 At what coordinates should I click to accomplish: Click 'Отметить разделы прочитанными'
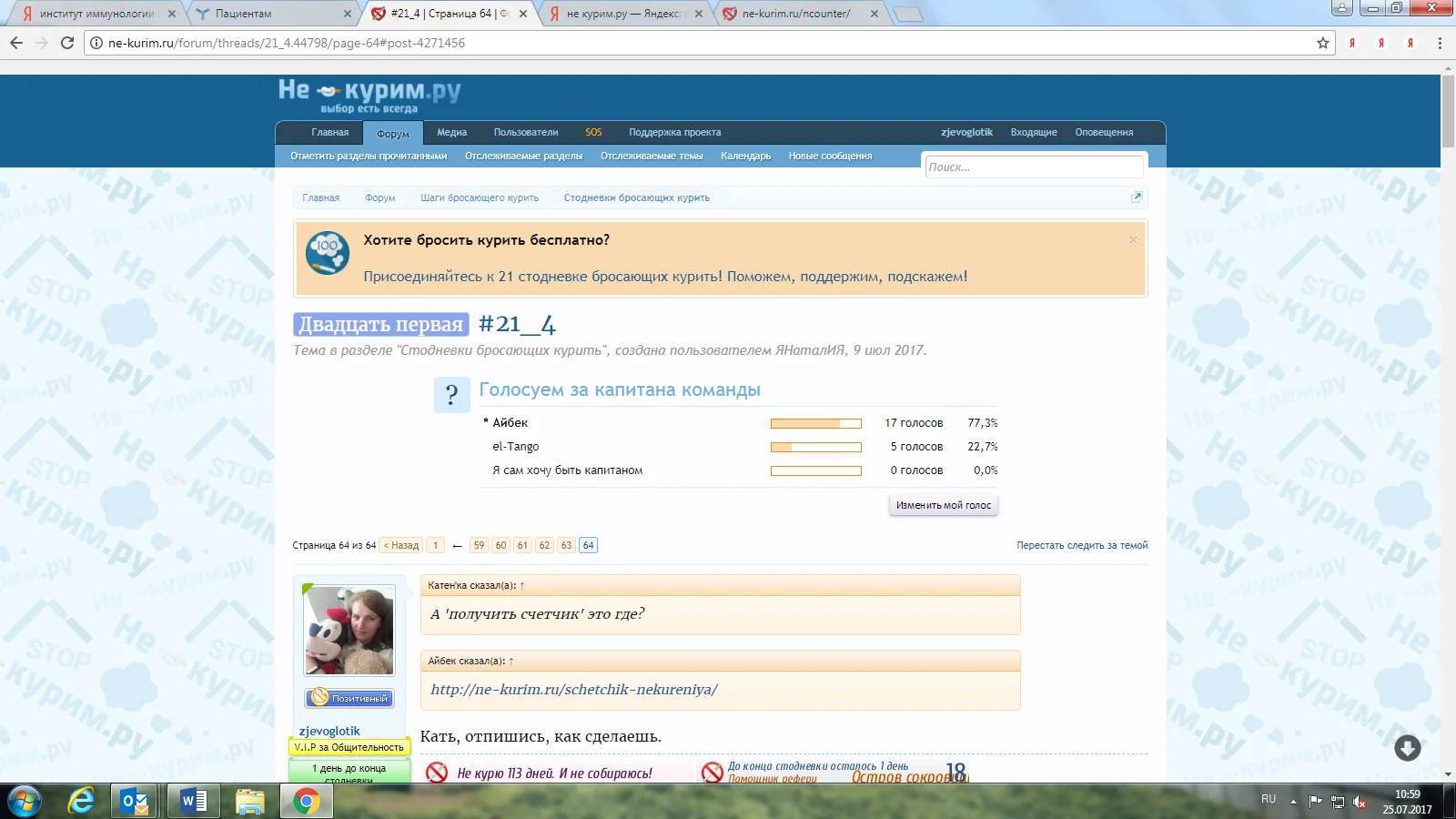click(369, 157)
